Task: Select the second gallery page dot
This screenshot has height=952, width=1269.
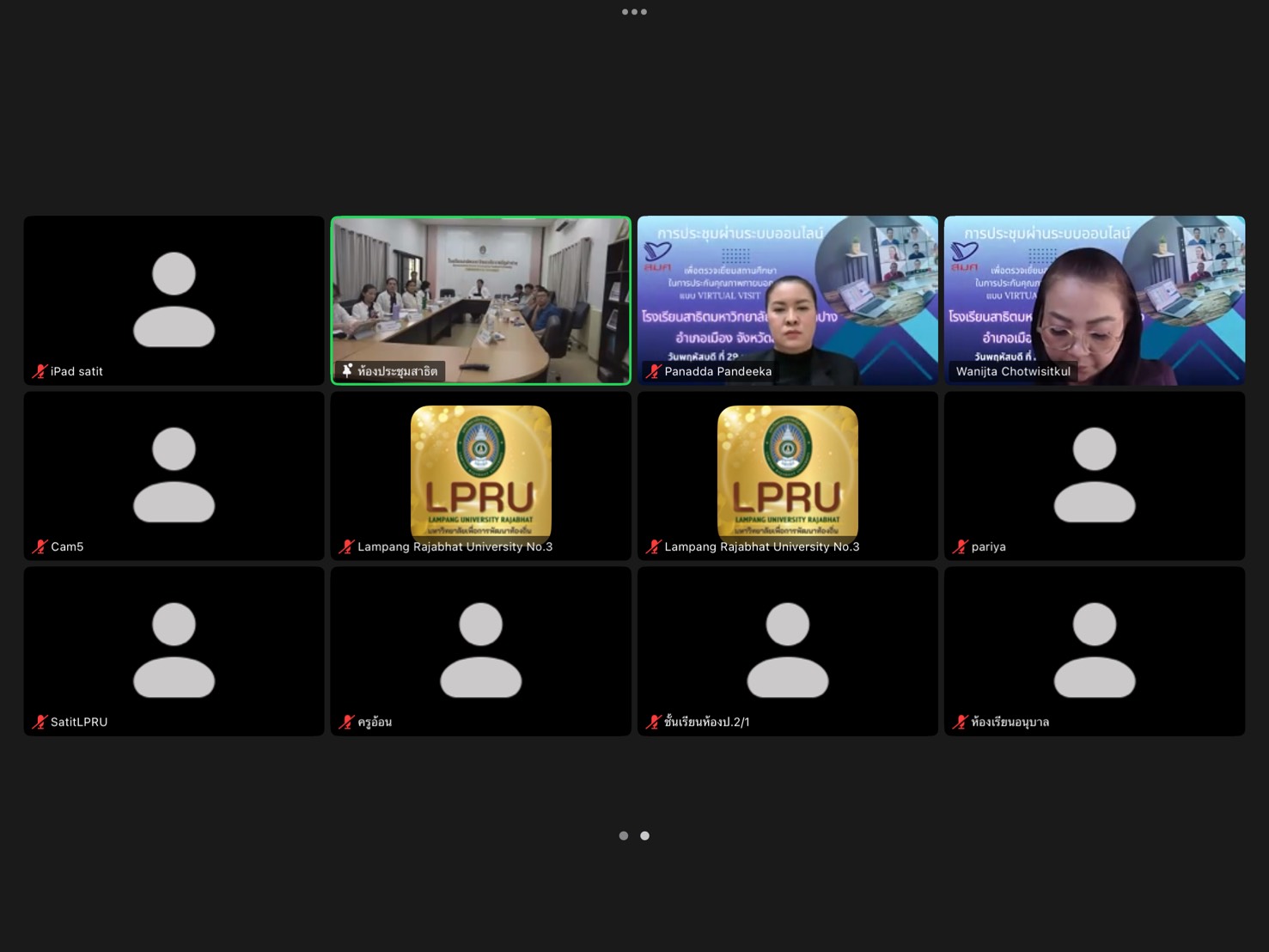Action: click(x=645, y=835)
